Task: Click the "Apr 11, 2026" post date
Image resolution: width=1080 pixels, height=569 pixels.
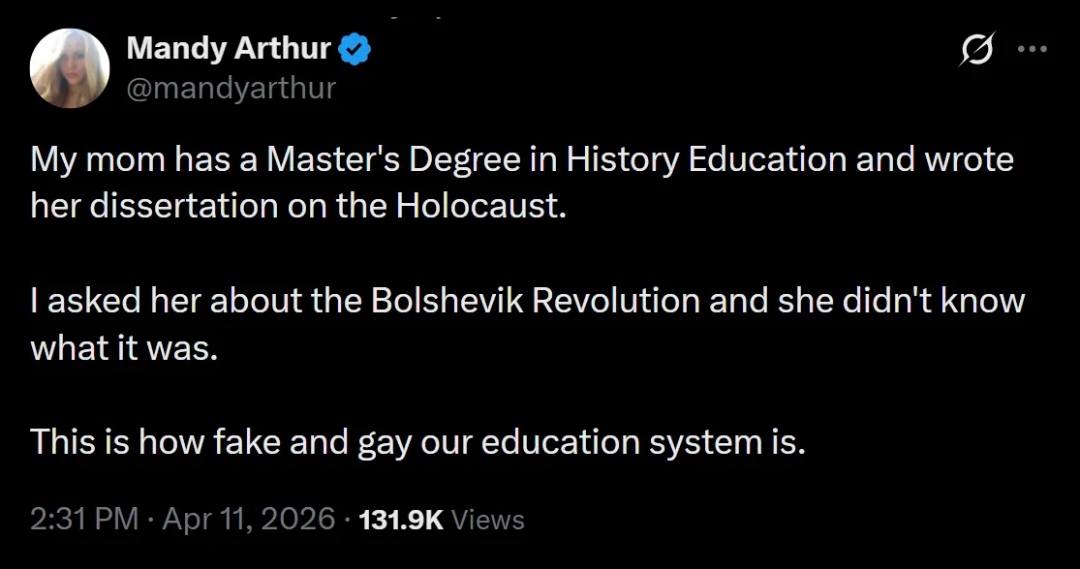Action: coord(248,519)
